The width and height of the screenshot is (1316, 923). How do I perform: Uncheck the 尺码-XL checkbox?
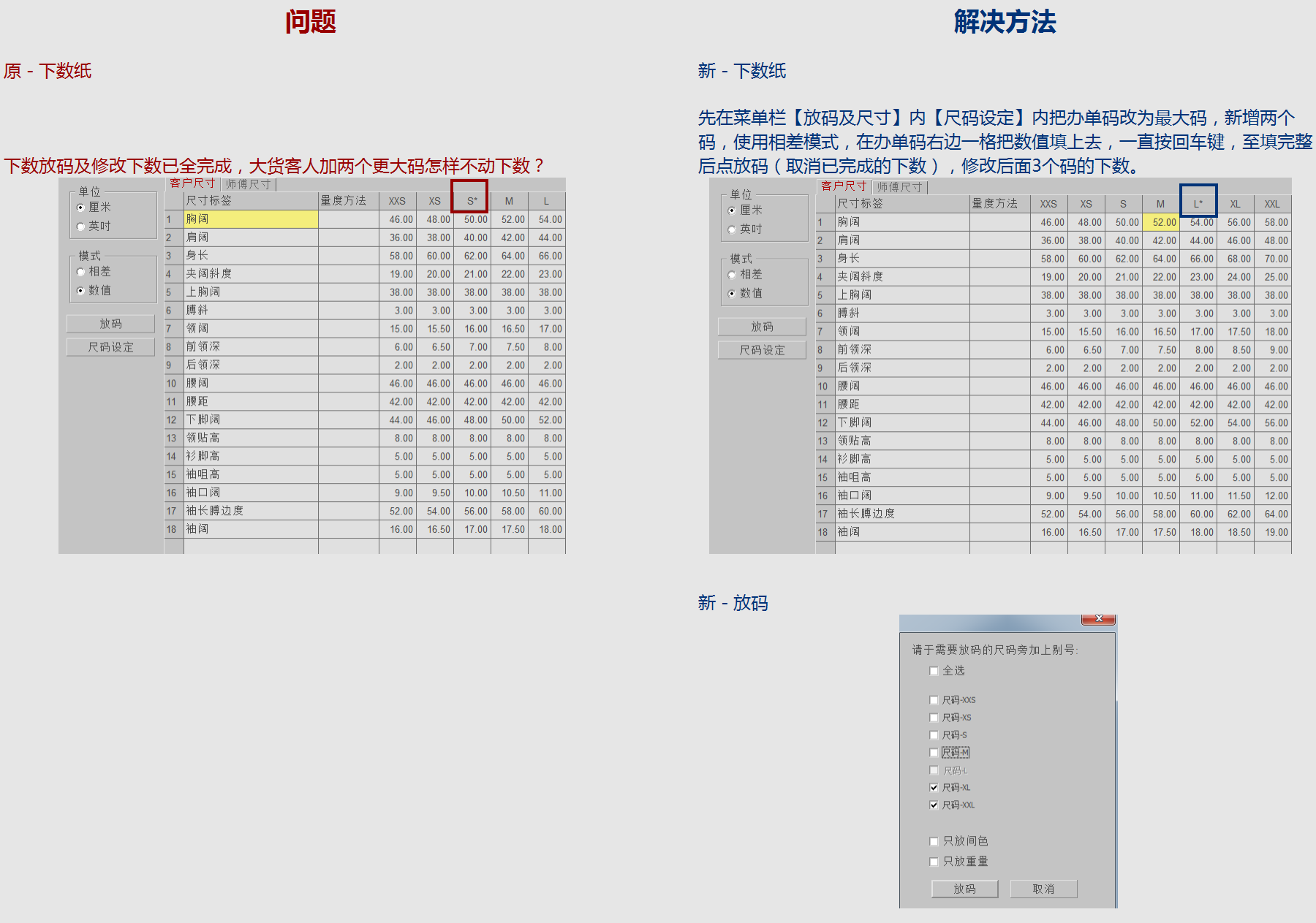coord(934,787)
